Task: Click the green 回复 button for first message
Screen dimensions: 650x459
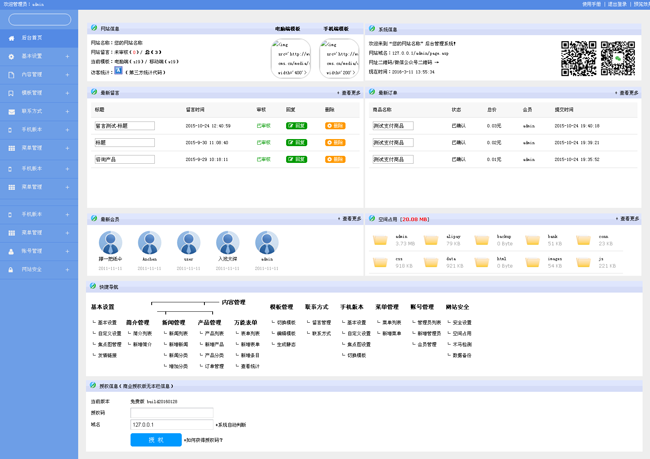Action: [x=296, y=126]
